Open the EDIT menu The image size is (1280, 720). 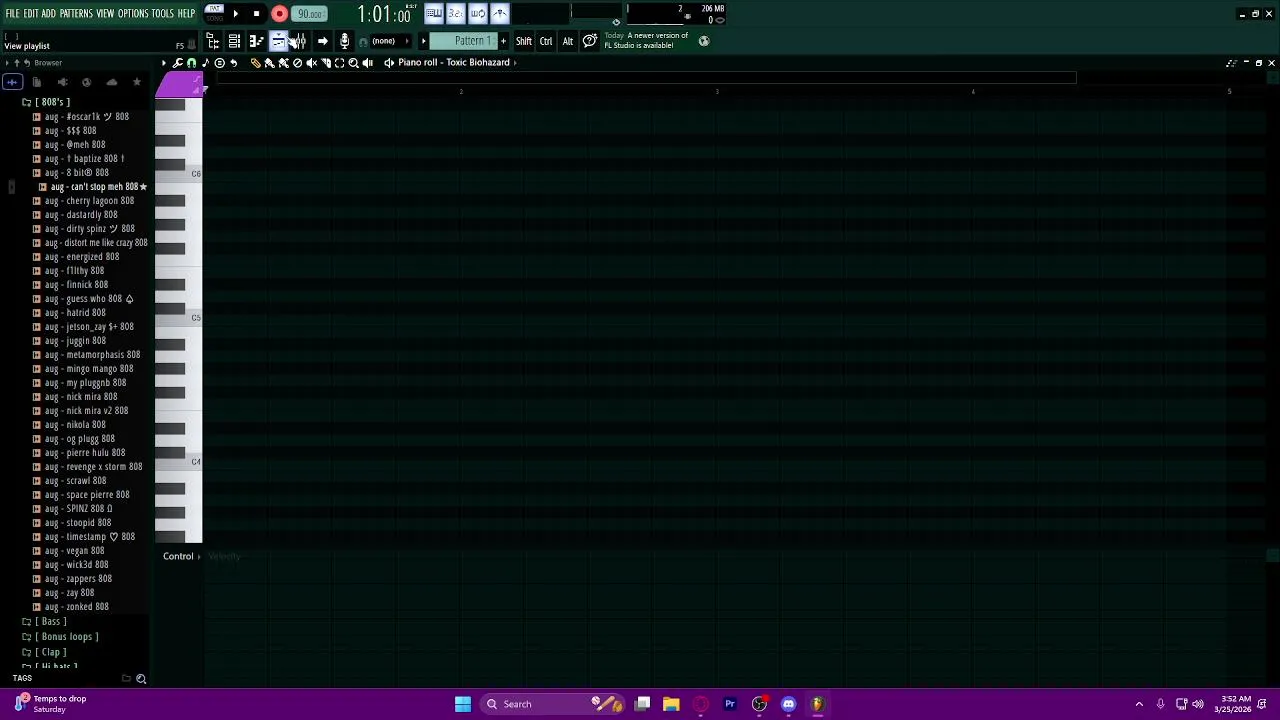pyautogui.click(x=30, y=13)
